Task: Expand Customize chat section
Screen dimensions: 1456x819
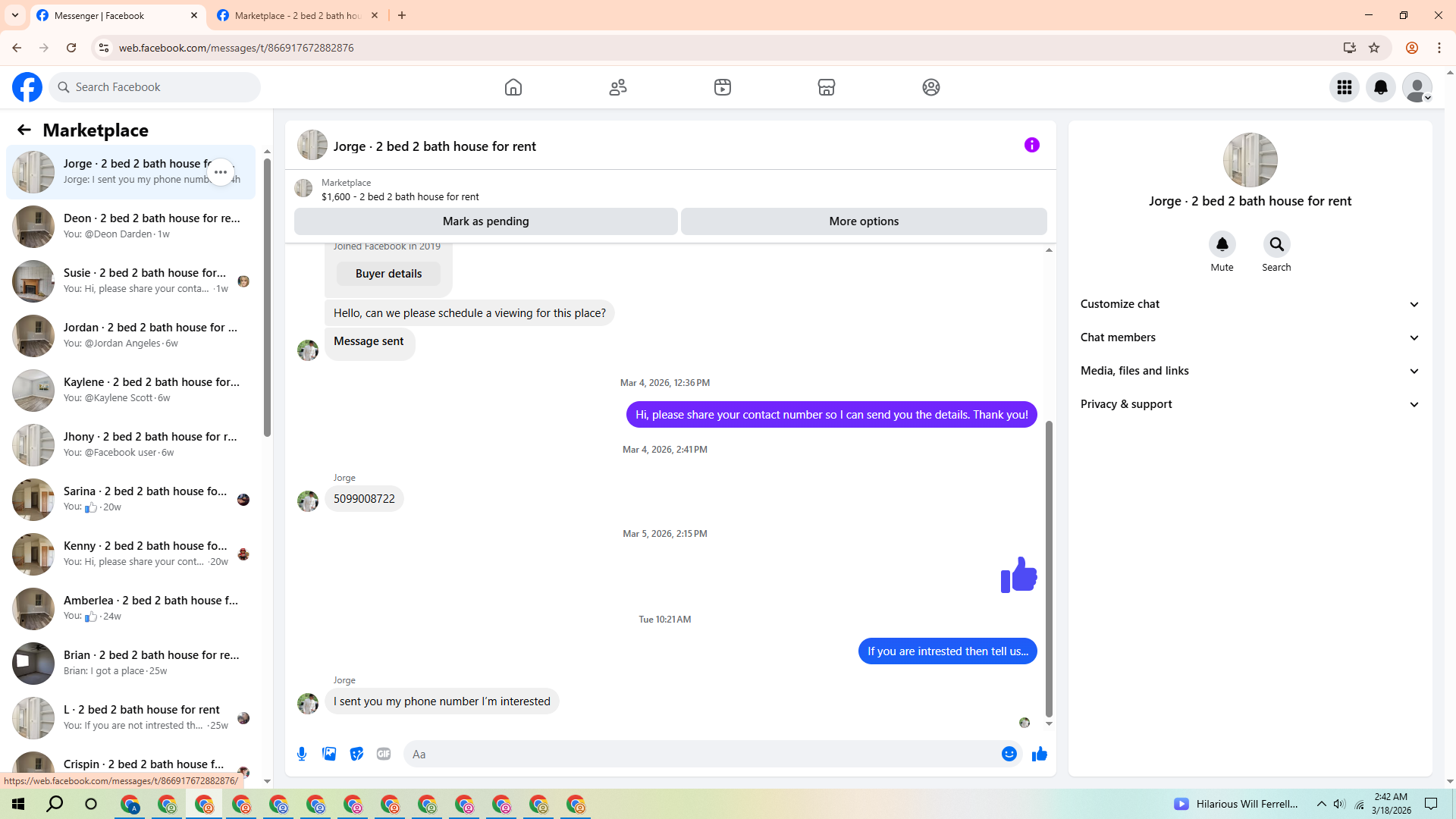Action: click(1250, 304)
